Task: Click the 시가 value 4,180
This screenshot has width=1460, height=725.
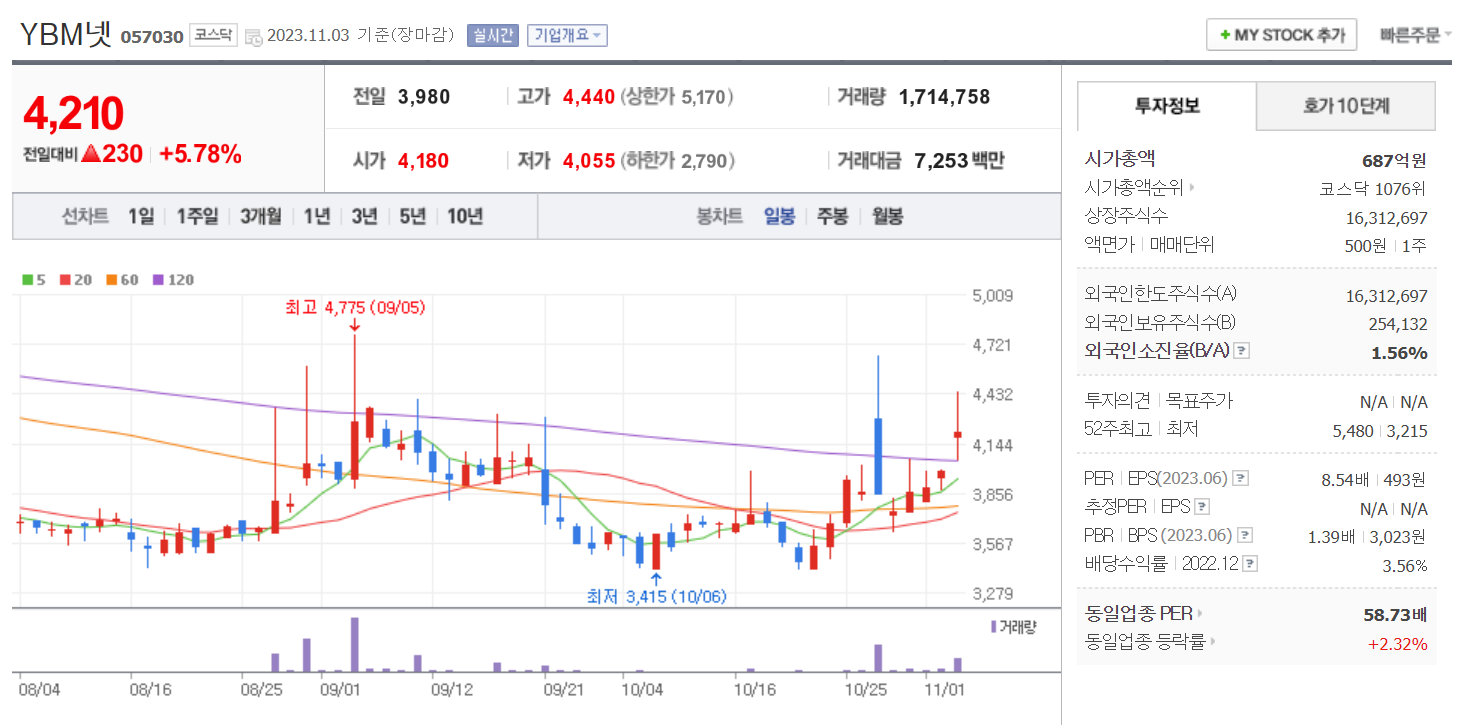Action: [x=423, y=160]
